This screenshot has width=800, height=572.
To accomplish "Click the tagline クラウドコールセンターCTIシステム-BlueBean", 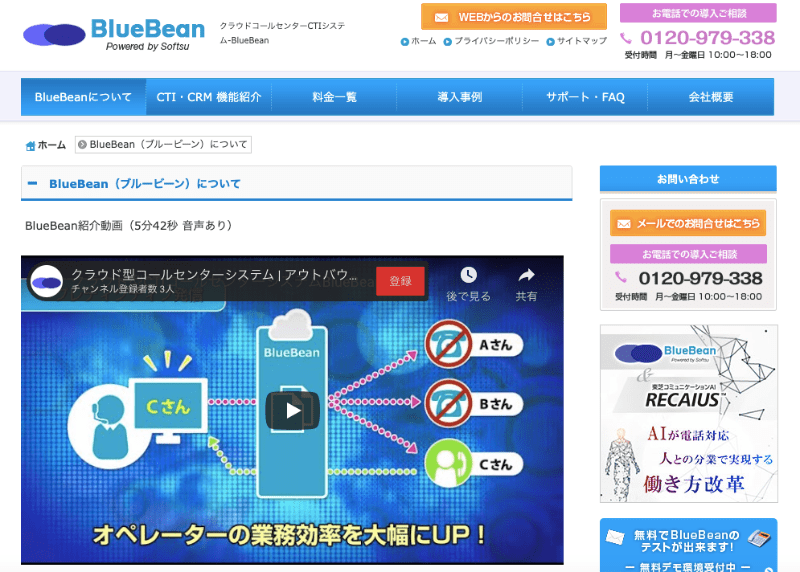I will tap(282, 33).
